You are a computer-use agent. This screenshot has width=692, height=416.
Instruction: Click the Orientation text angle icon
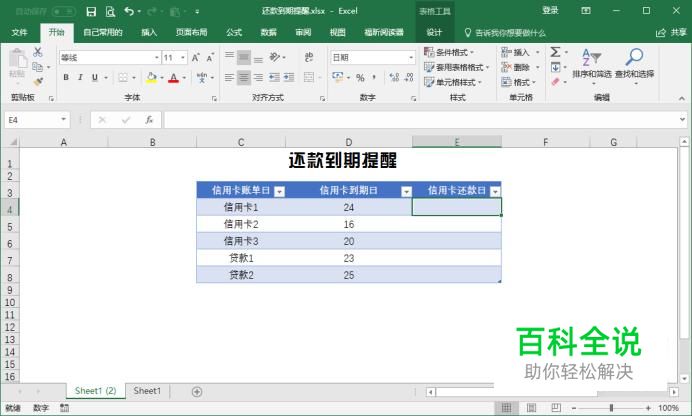(275, 56)
